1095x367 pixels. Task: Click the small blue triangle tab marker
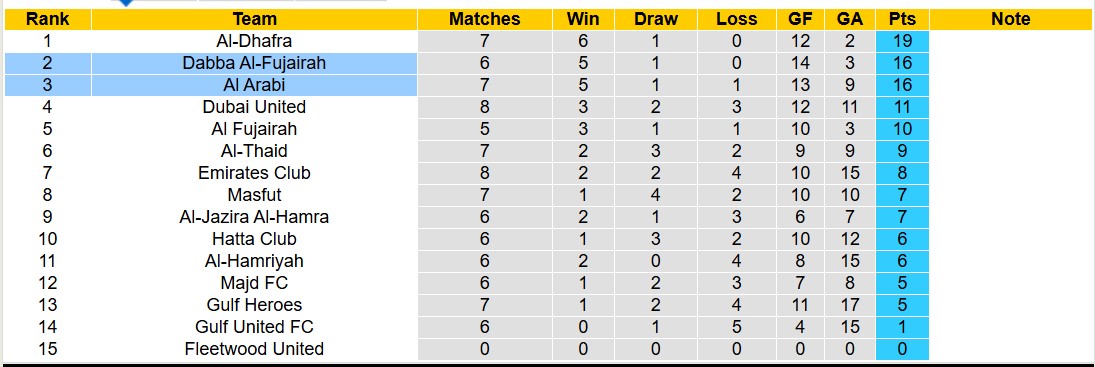tap(126, 3)
